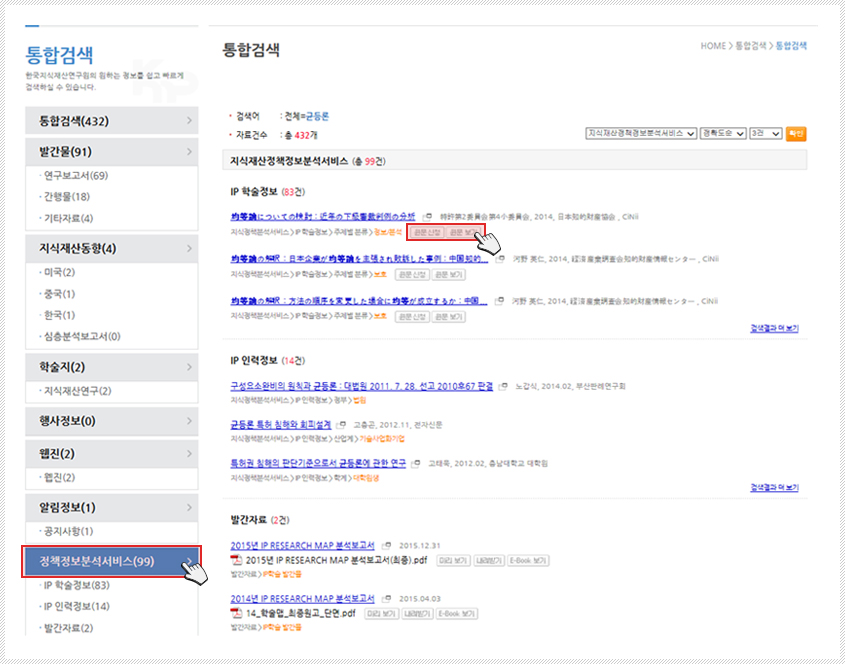Viewport: 845px width, 664px height.
Task: Expand the 발간물(91) sidebar section
Action: [x=107, y=151]
